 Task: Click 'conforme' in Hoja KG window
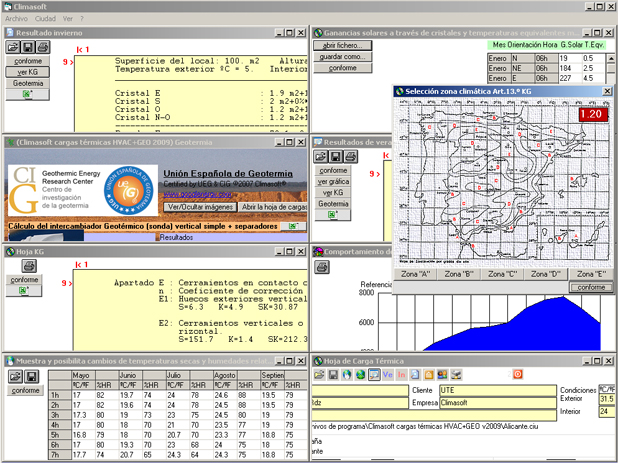click(24, 280)
